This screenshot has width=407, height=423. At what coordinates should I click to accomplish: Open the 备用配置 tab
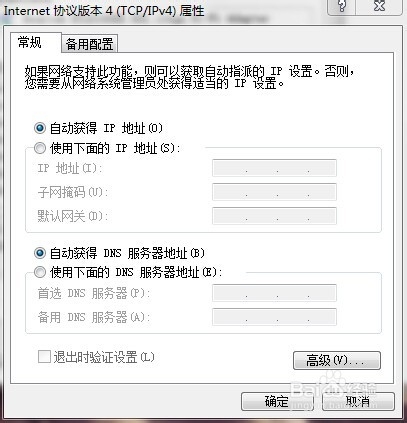(x=90, y=44)
